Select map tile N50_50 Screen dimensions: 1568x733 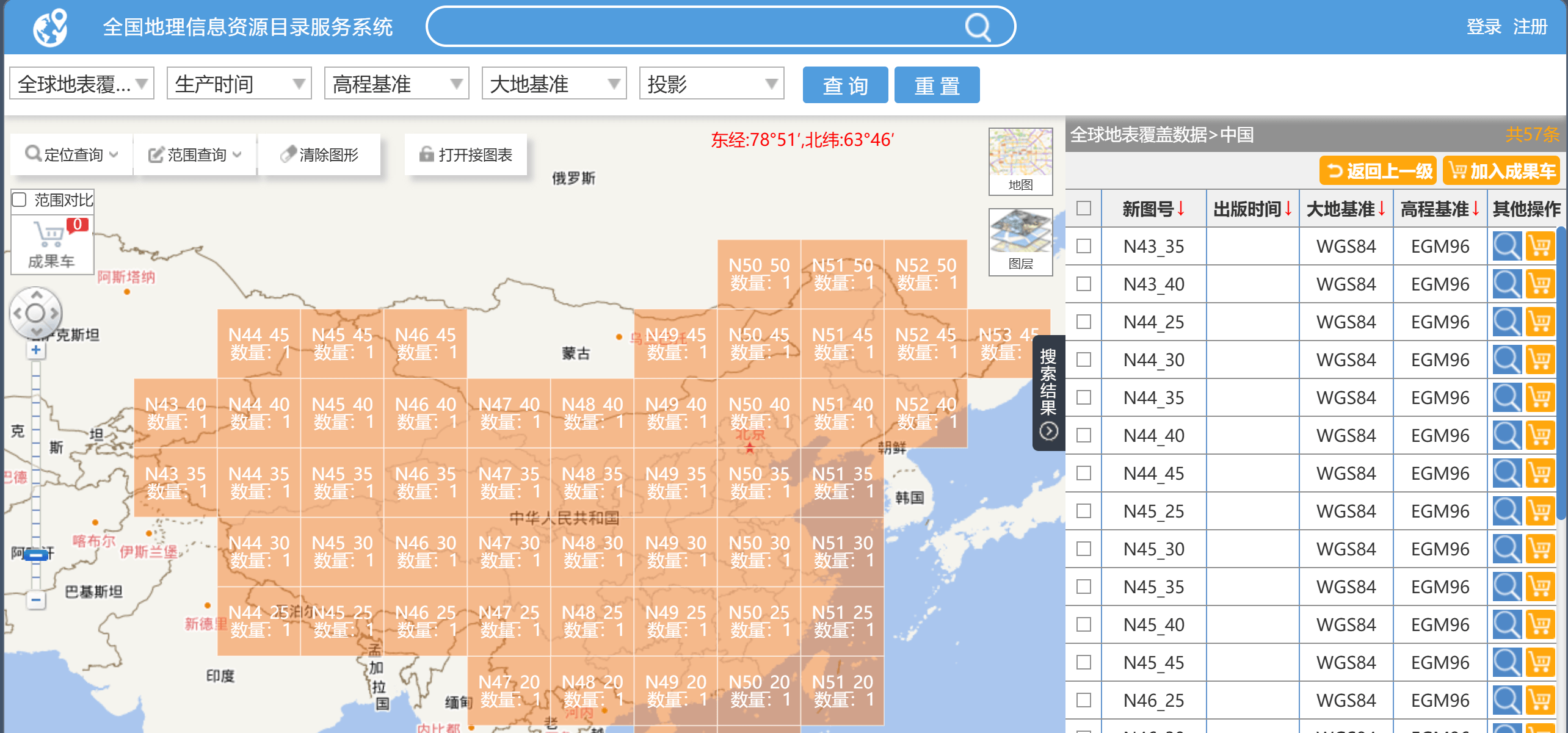click(x=759, y=274)
